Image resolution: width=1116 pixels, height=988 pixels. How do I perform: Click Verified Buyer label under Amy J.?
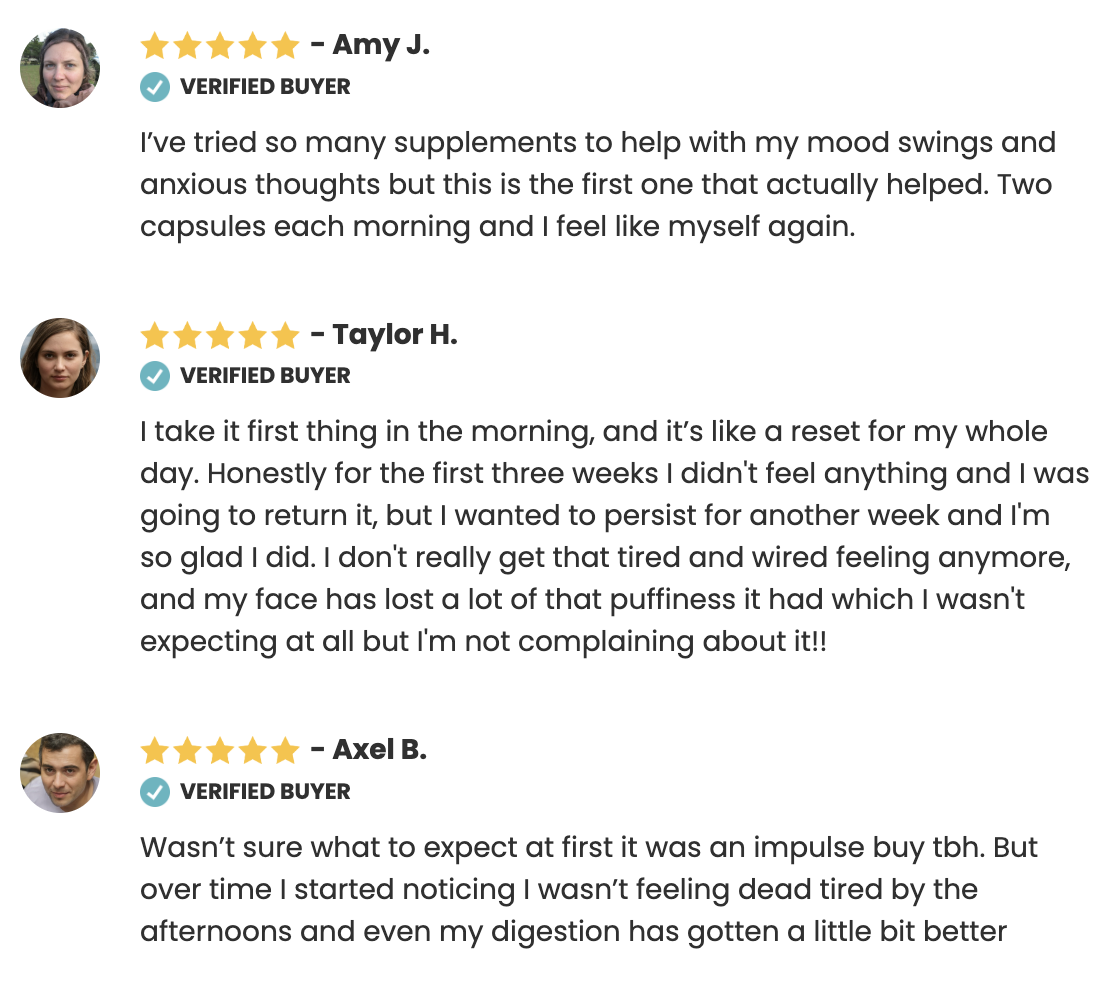[x=265, y=87]
